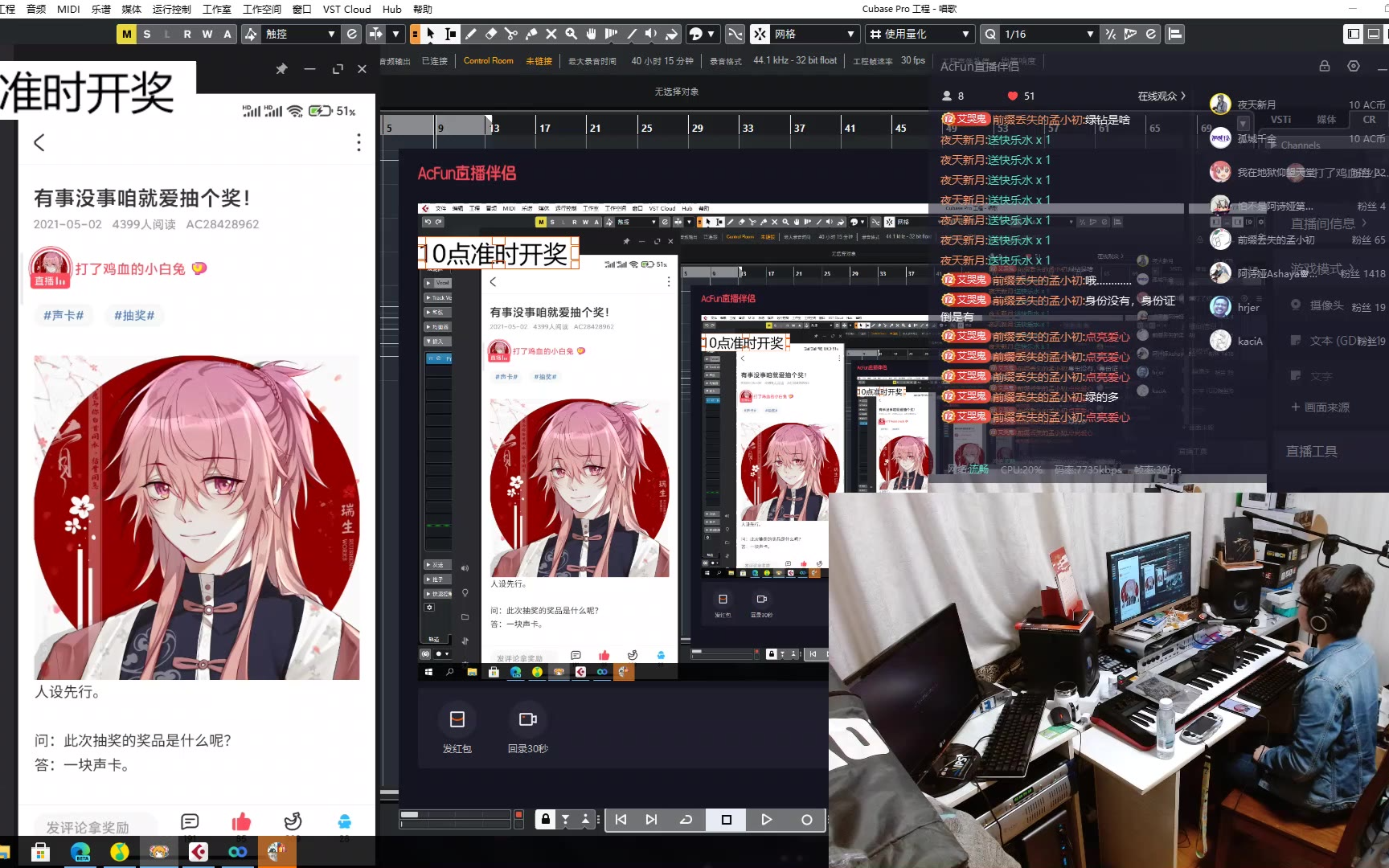This screenshot has width=1389, height=868.
Task: Expand the auto-scroll options arrow
Action: (395, 34)
